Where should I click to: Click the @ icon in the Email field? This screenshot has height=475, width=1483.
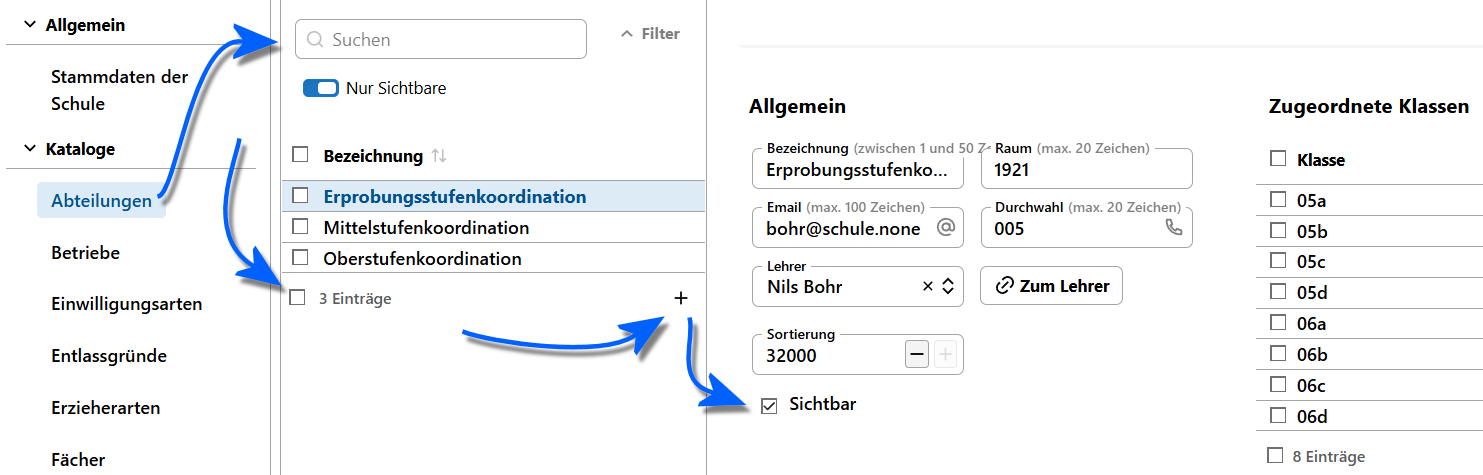tap(945, 228)
